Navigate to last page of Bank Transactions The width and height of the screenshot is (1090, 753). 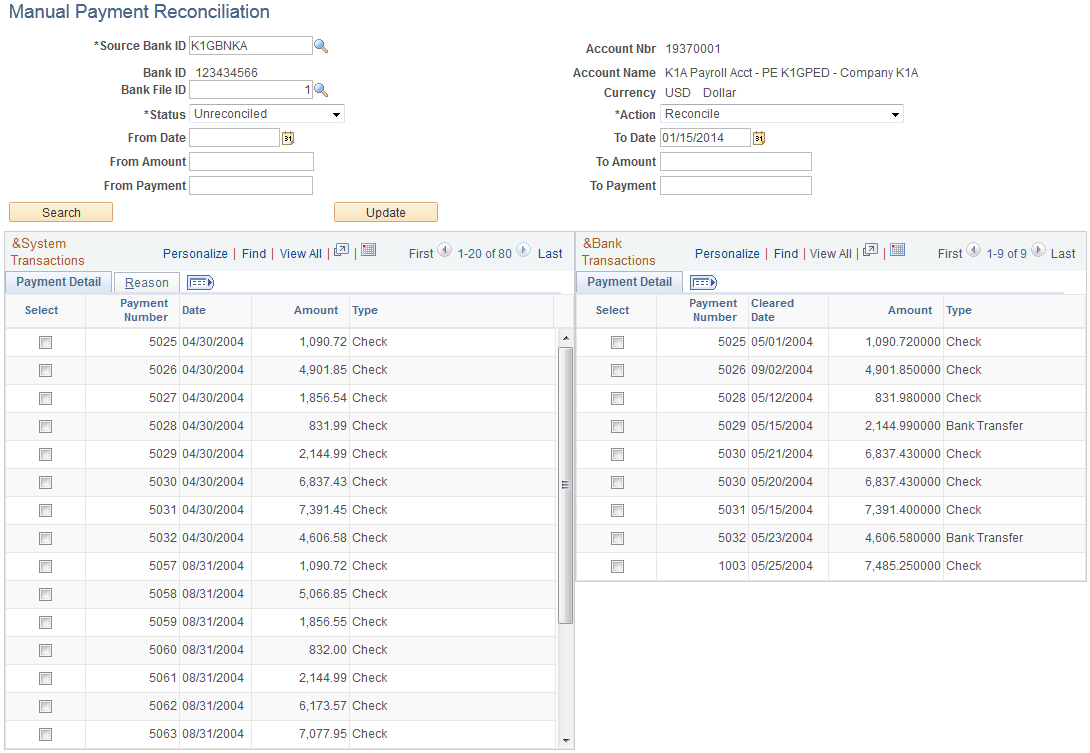(x=1062, y=253)
